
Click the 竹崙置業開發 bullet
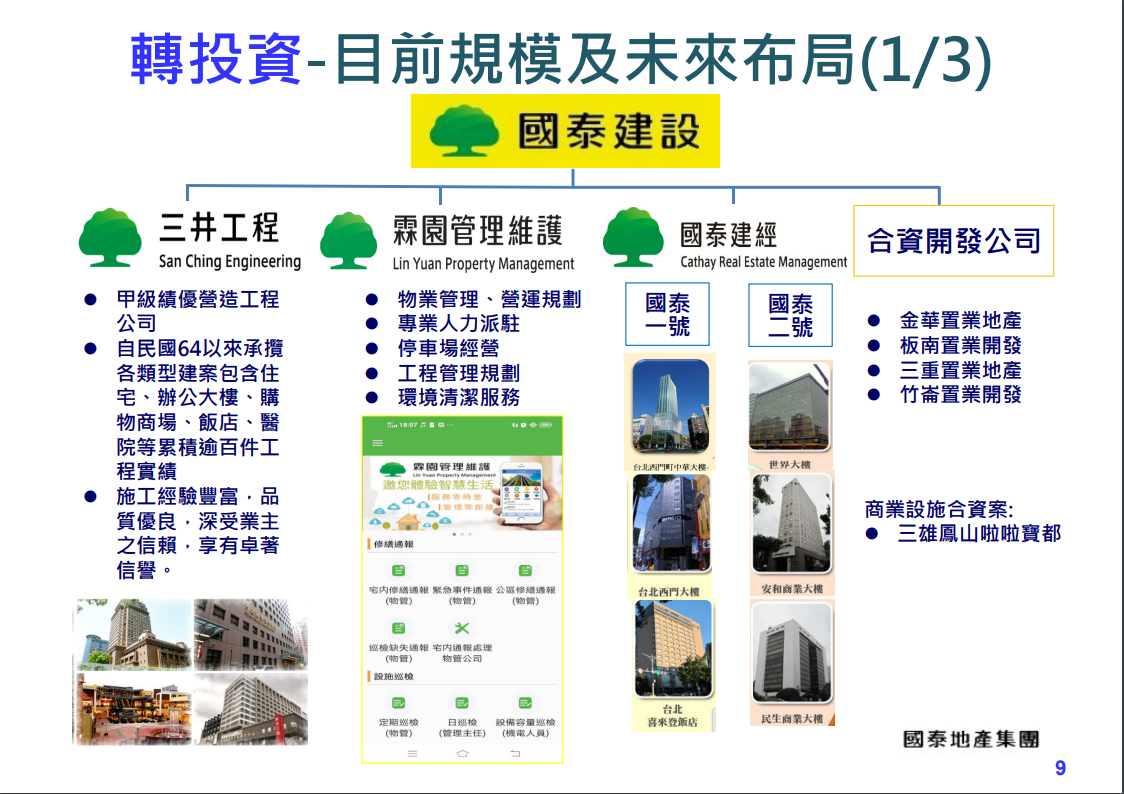961,394
